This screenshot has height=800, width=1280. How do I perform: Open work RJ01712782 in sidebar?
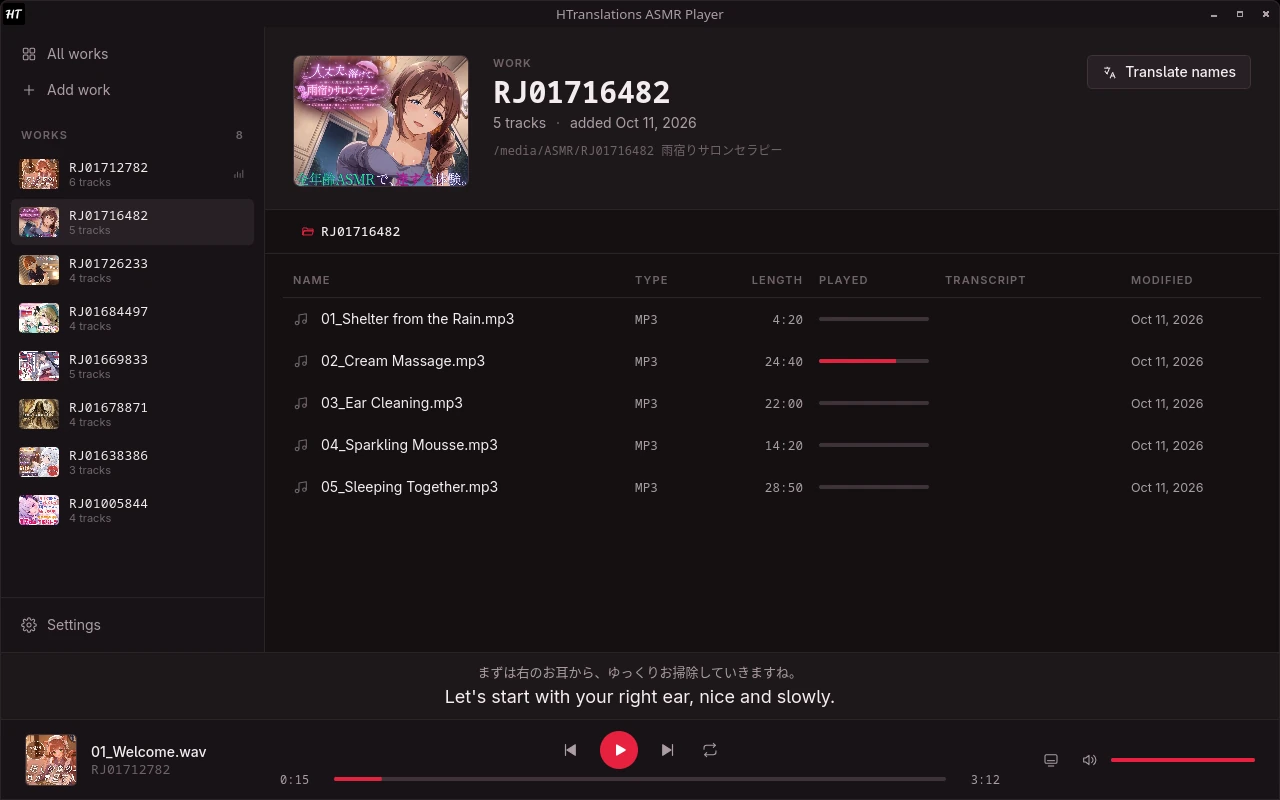tap(132, 174)
